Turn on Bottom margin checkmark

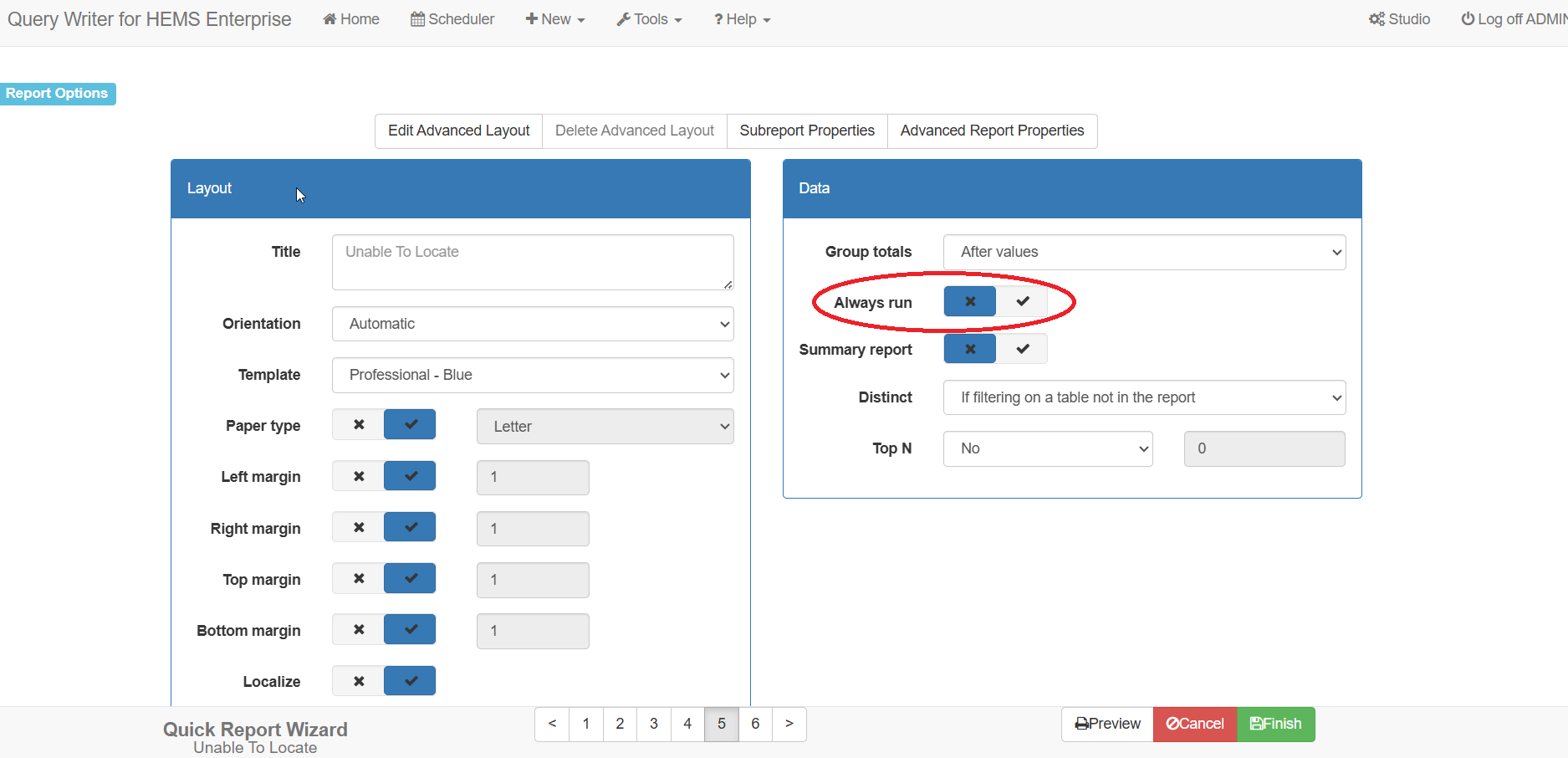[410, 629]
